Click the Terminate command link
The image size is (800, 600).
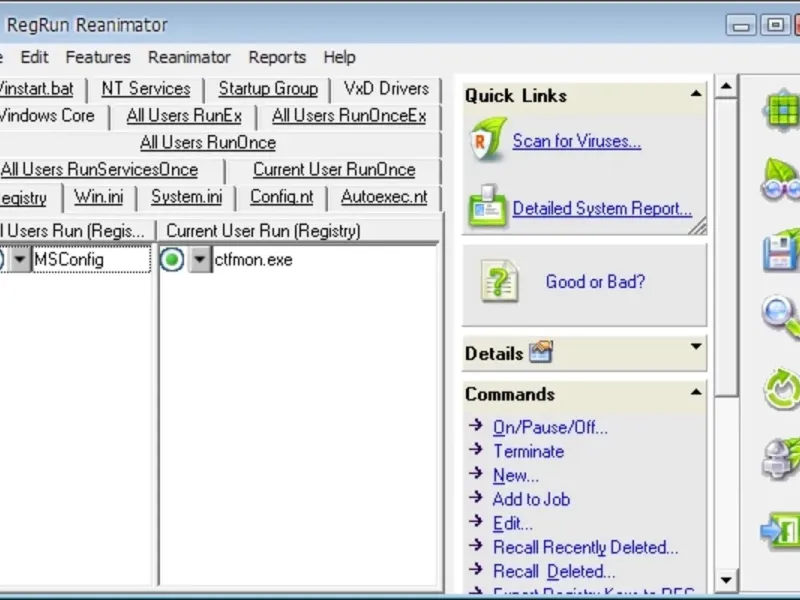tap(529, 452)
